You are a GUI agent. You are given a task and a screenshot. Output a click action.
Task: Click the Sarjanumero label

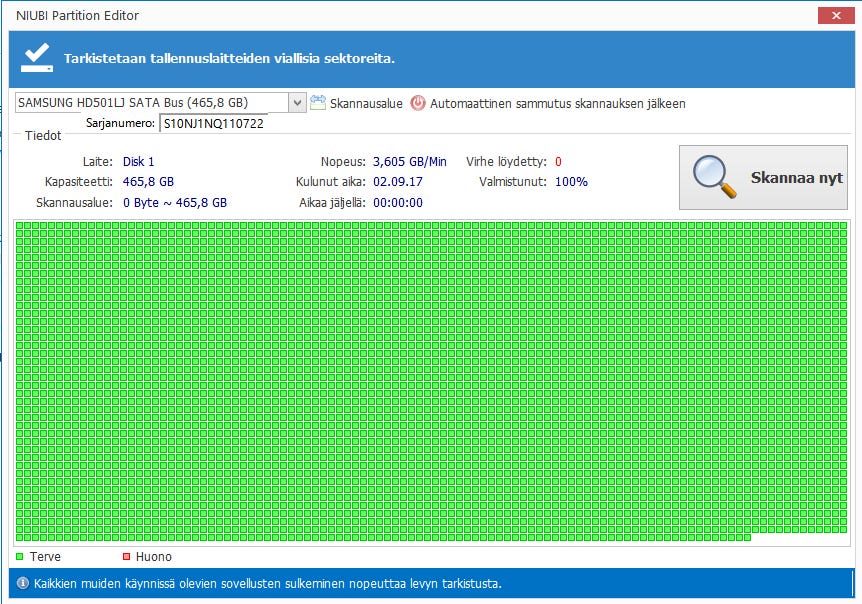[x=120, y=123]
